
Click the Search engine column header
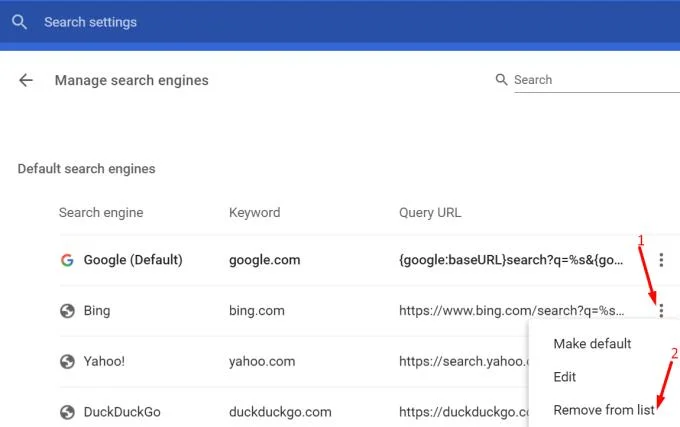[101, 213]
